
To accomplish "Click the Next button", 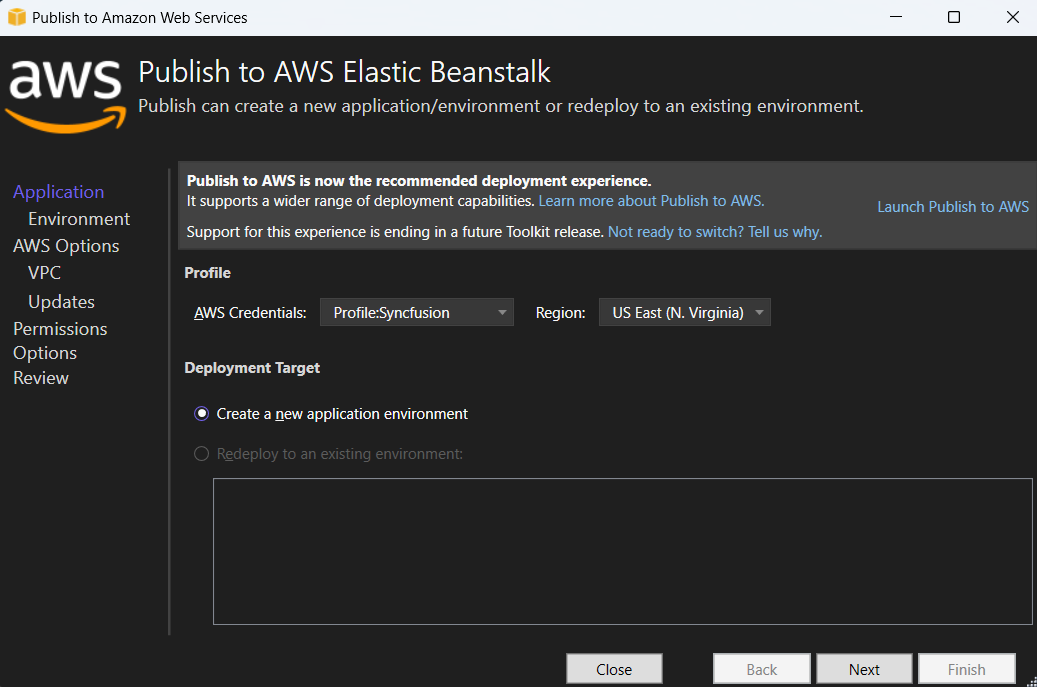I will pos(864,669).
